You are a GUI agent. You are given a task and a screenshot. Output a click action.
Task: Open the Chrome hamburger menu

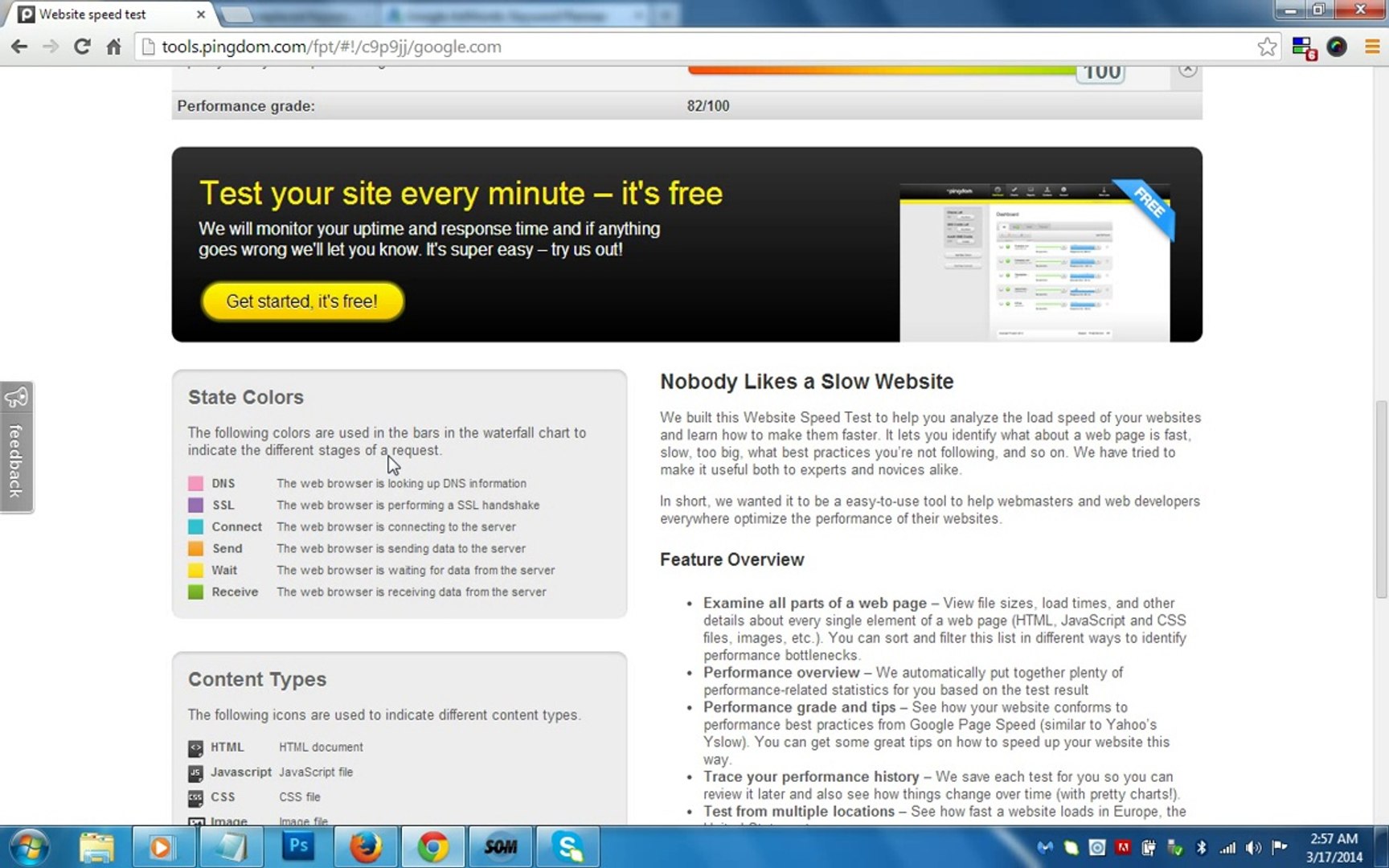pyautogui.click(x=1372, y=47)
